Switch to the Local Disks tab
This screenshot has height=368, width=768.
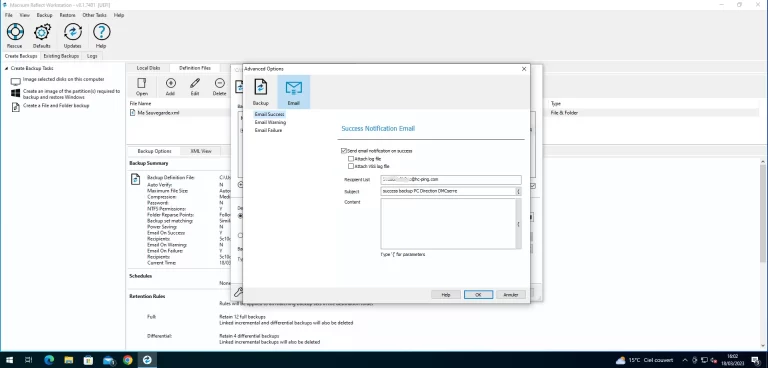click(148, 68)
